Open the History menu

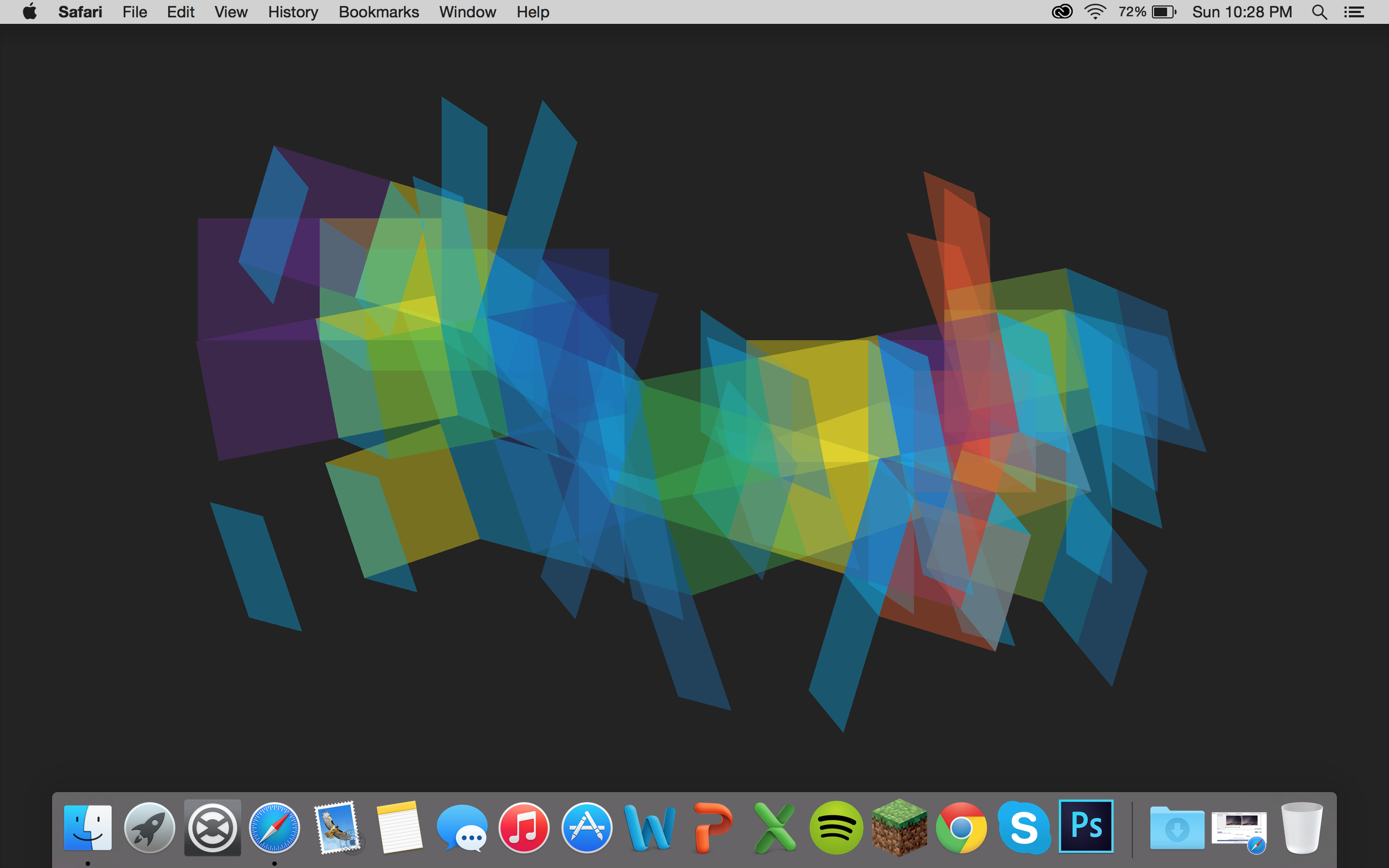(x=293, y=12)
